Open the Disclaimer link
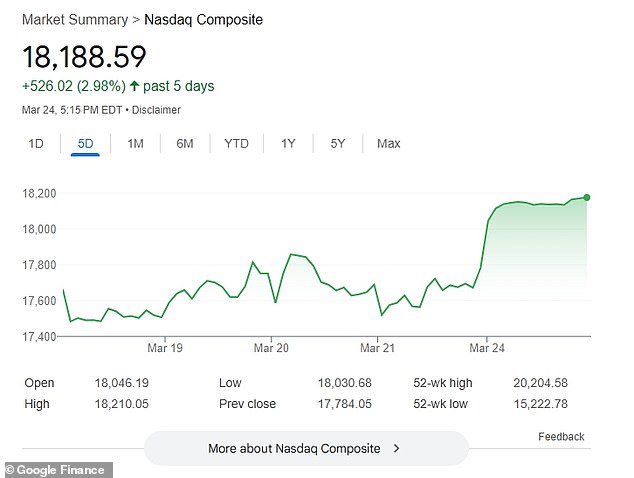This screenshot has width=634, height=478. click(x=155, y=110)
